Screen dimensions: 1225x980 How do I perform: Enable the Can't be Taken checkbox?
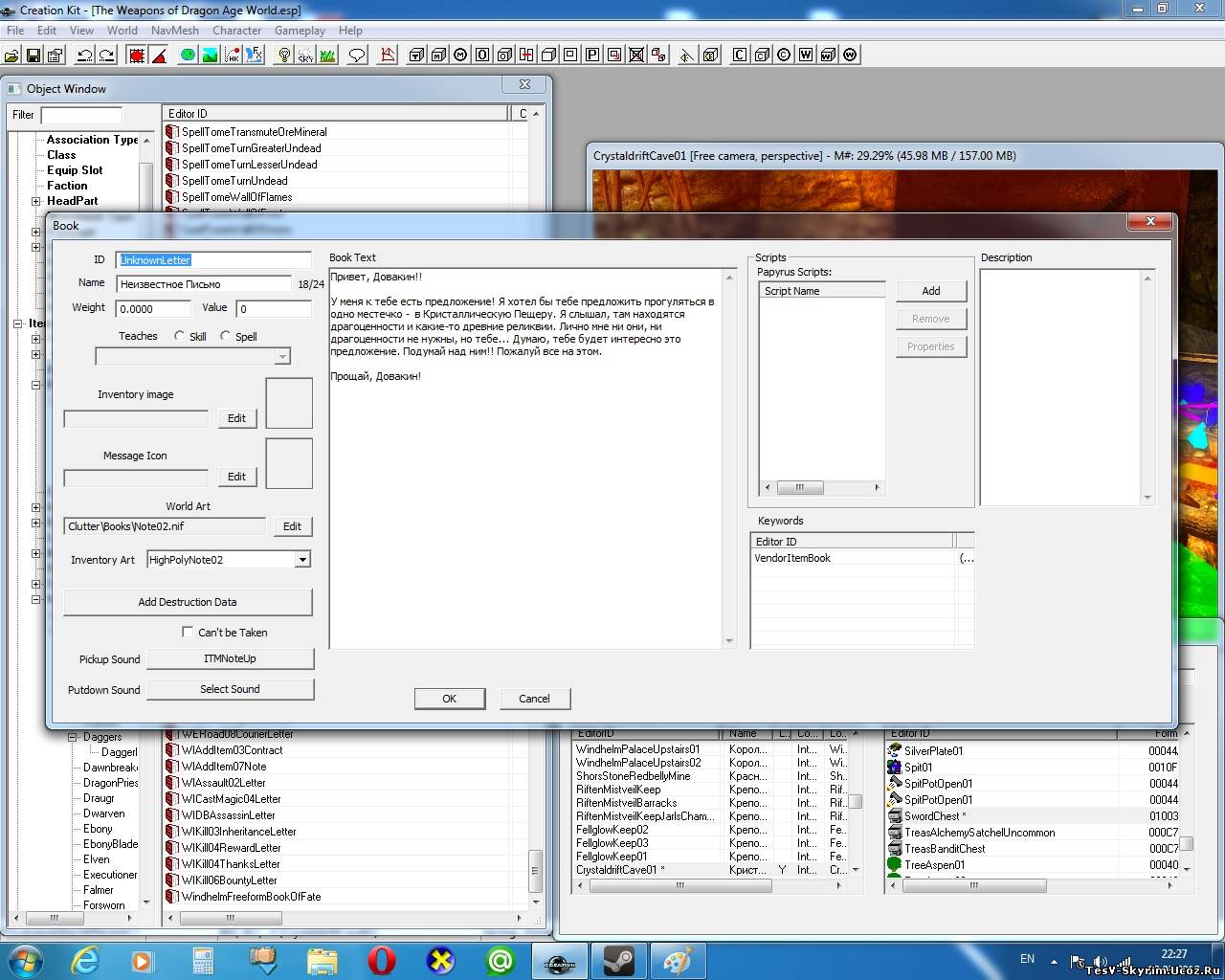pos(188,632)
